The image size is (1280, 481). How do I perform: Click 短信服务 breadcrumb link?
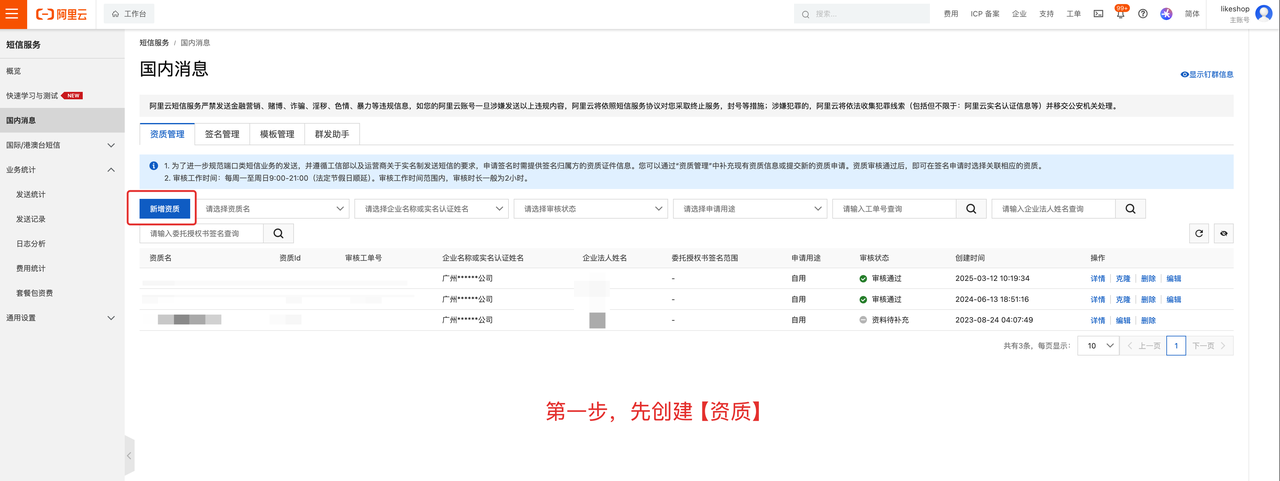click(x=154, y=43)
